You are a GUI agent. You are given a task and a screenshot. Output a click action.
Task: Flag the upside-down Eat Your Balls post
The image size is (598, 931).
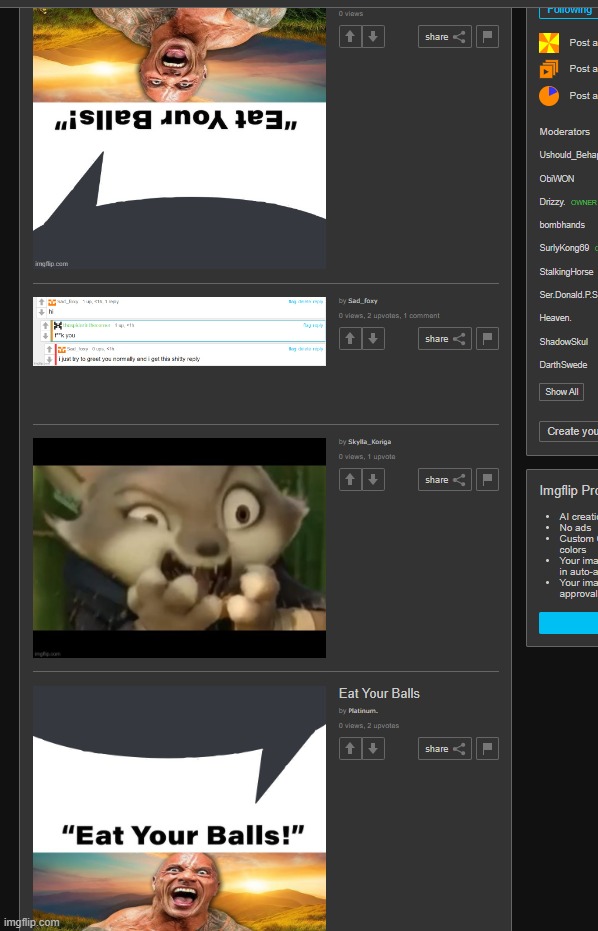click(488, 37)
